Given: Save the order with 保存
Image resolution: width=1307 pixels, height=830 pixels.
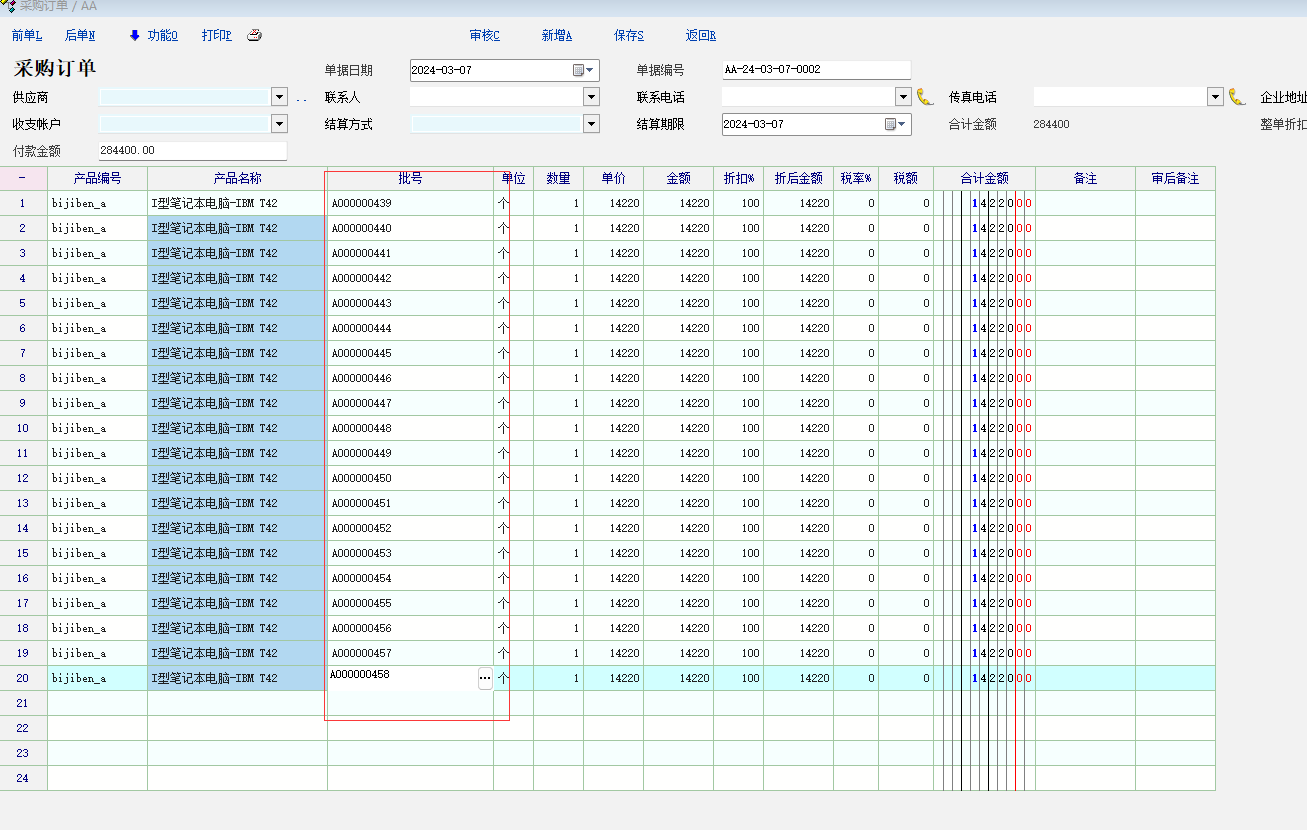Looking at the screenshot, I should click(x=628, y=35).
